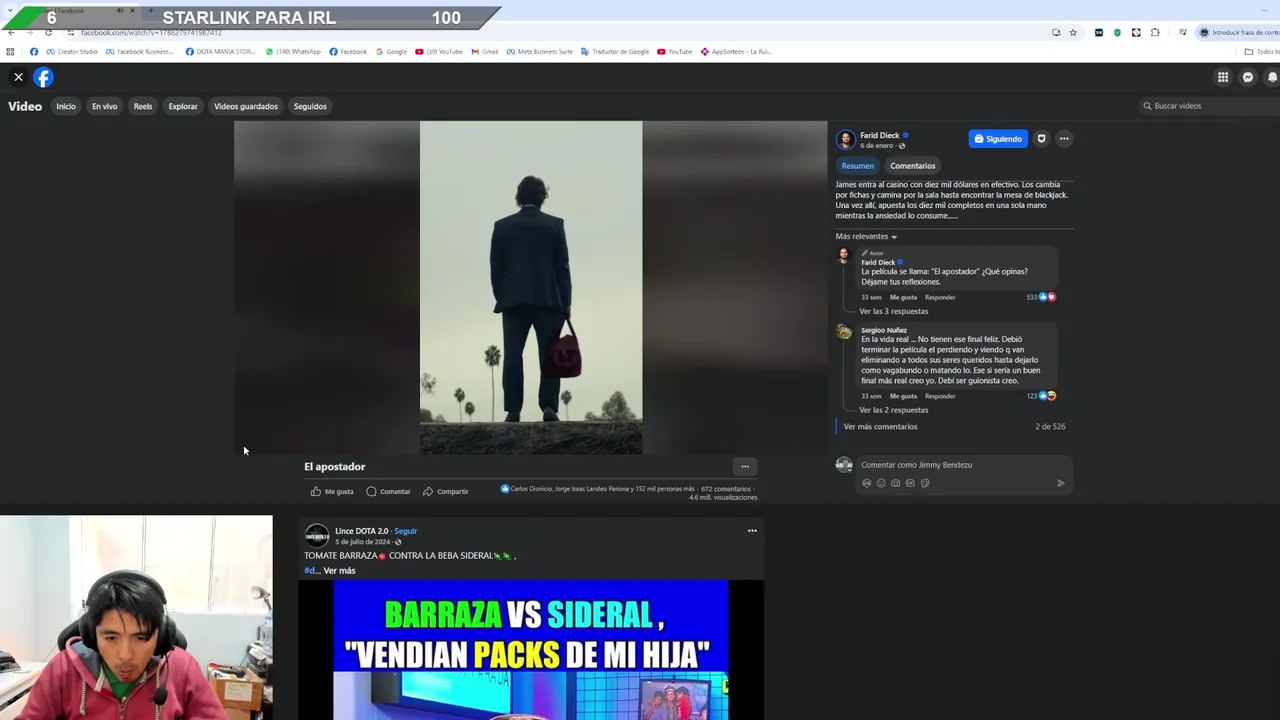Open the notifications bell
The image size is (1280, 720).
(1272, 77)
